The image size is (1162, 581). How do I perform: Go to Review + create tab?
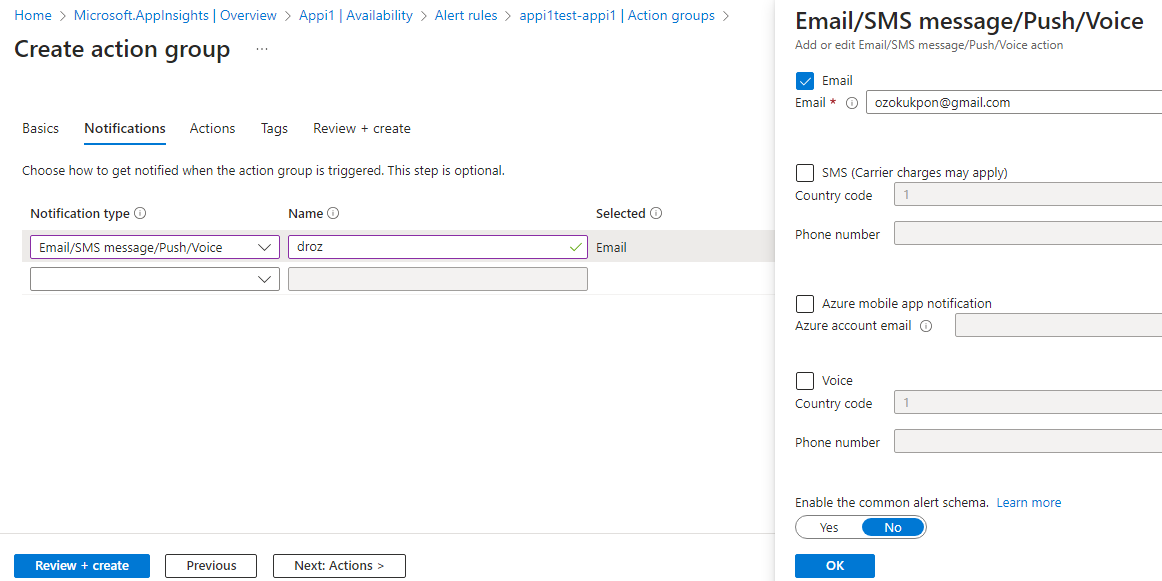pos(362,129)
